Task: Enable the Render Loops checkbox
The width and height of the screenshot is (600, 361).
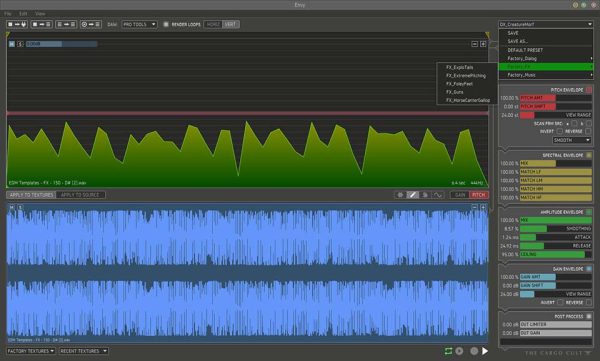Action: point(166,24)
